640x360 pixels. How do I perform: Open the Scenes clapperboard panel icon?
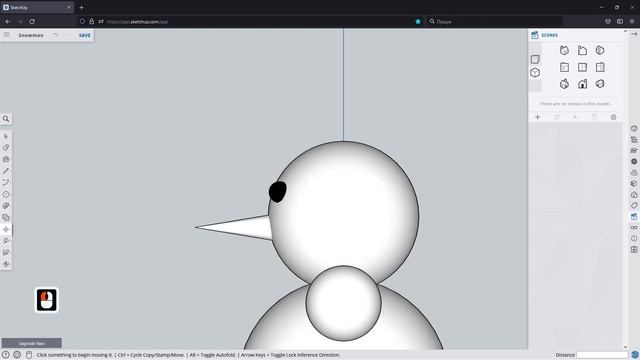[634, 217]
